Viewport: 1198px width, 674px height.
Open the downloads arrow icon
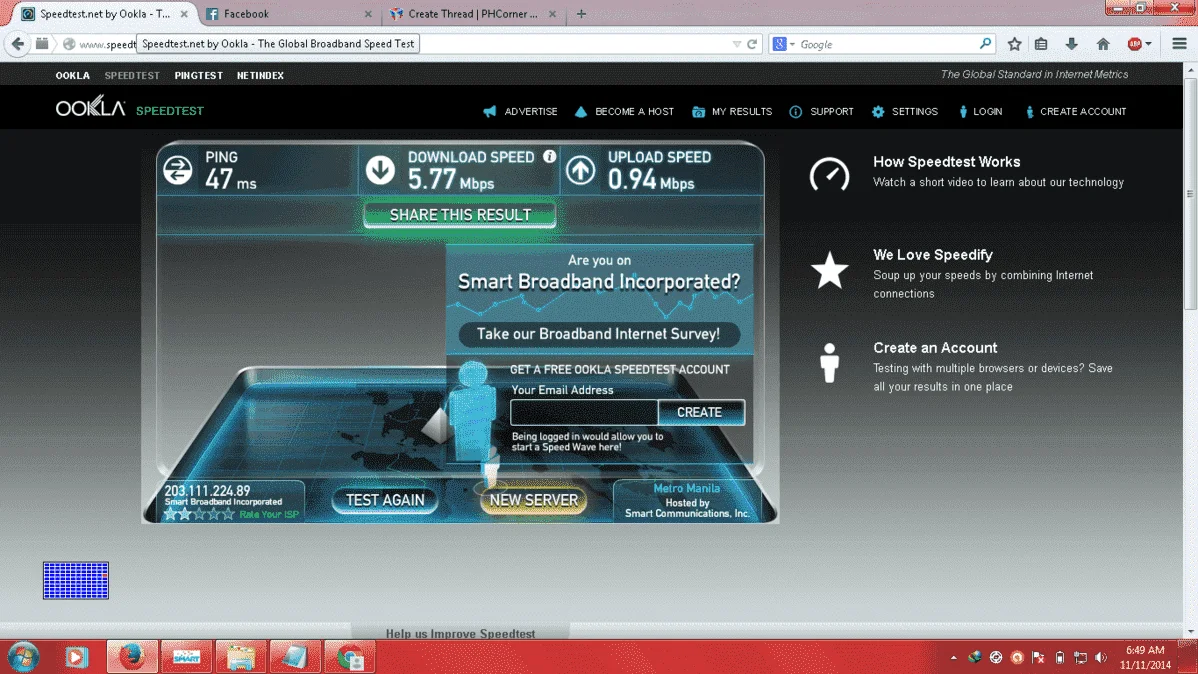[x=1072, y=44]
